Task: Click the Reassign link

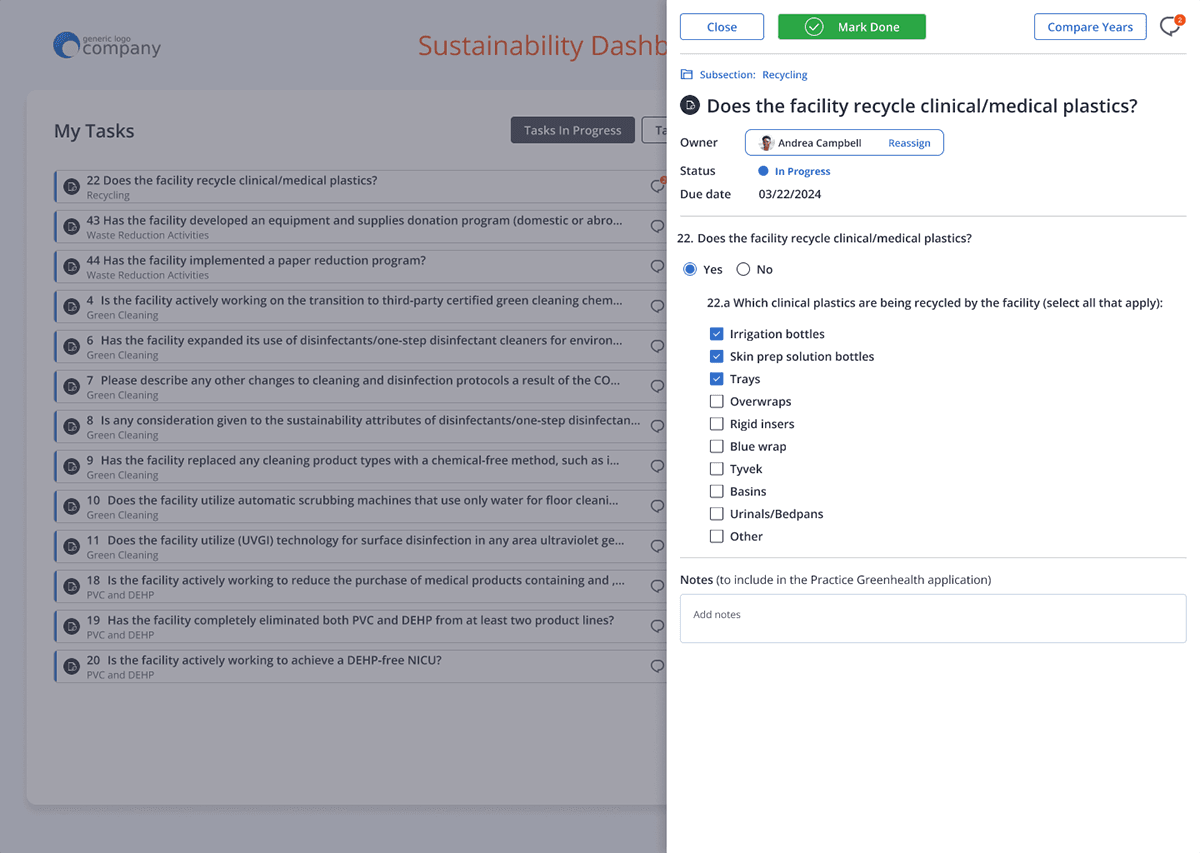Action: [x=909, y=143]
